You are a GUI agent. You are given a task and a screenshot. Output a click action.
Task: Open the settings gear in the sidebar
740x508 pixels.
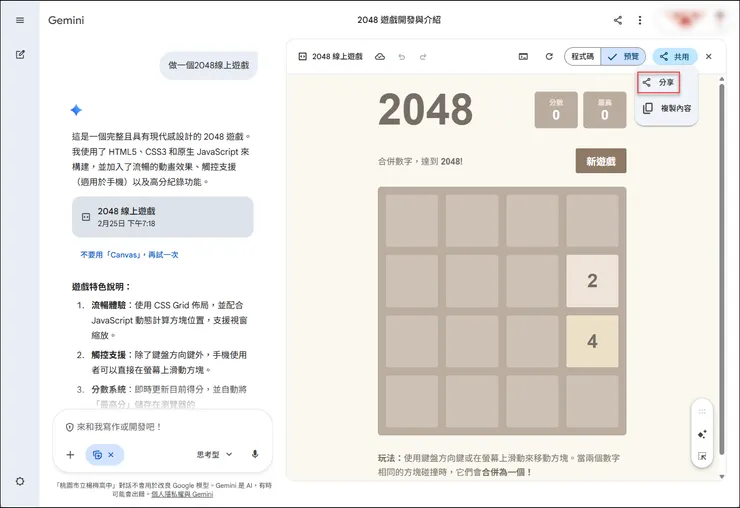point(20,482)
